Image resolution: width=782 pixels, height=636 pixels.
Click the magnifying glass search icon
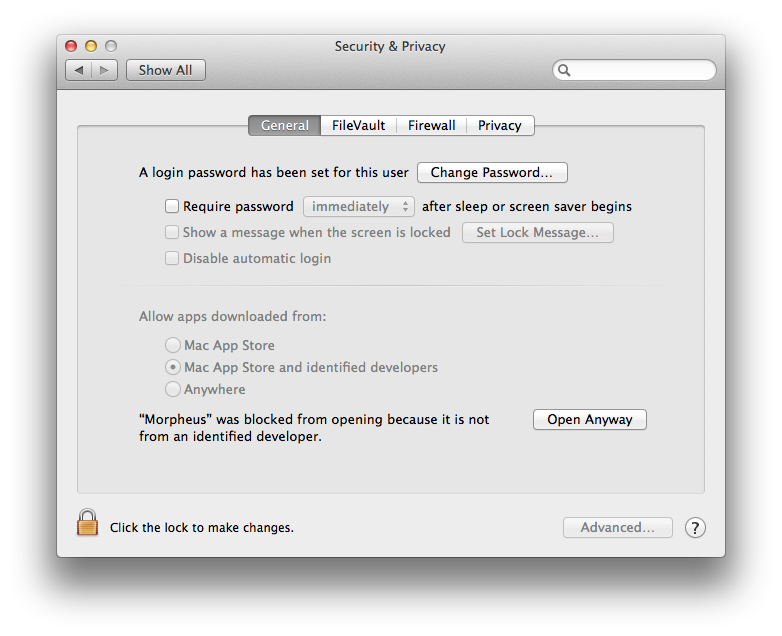tap(565, 71)
